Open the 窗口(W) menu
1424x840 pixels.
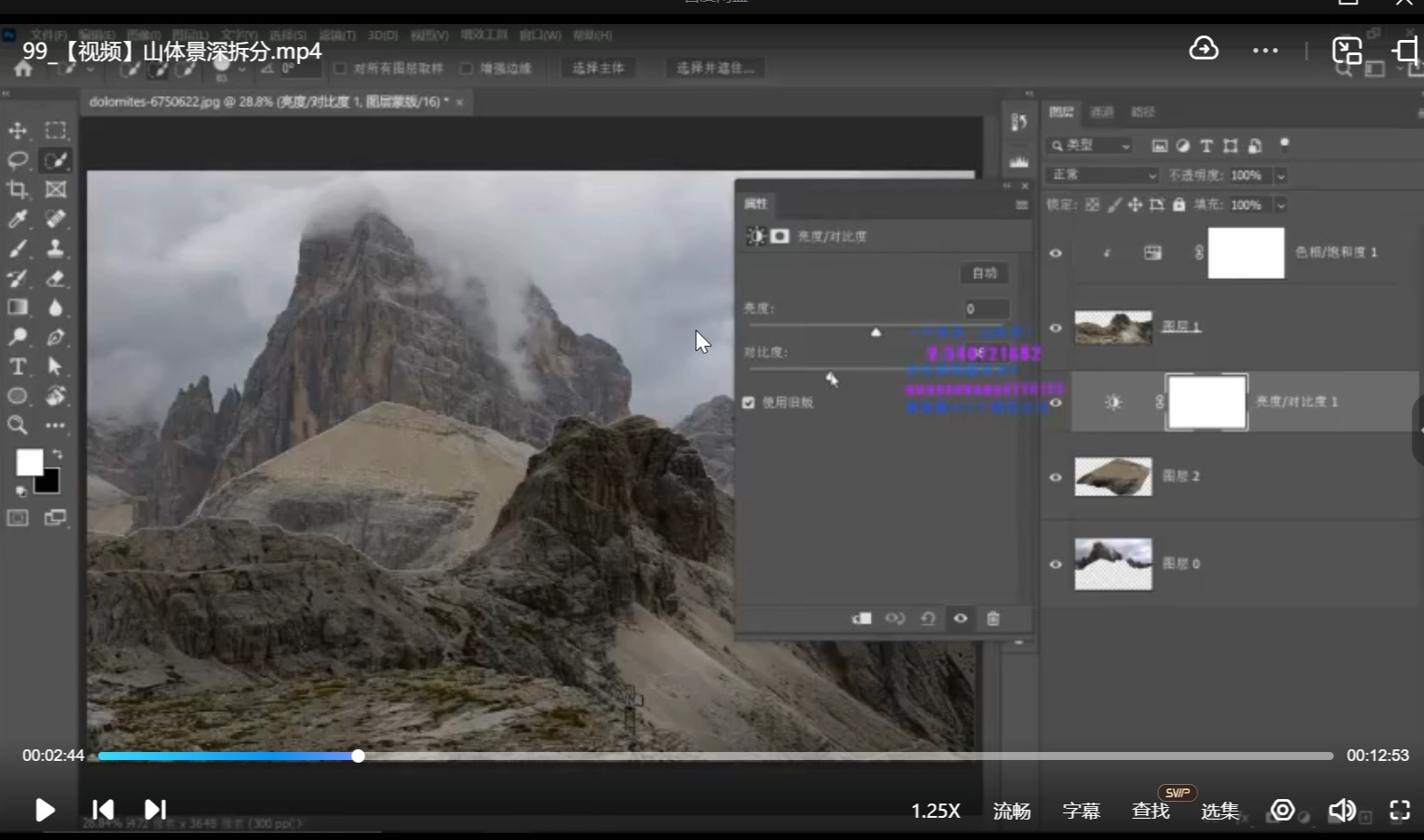pos(540,36)
